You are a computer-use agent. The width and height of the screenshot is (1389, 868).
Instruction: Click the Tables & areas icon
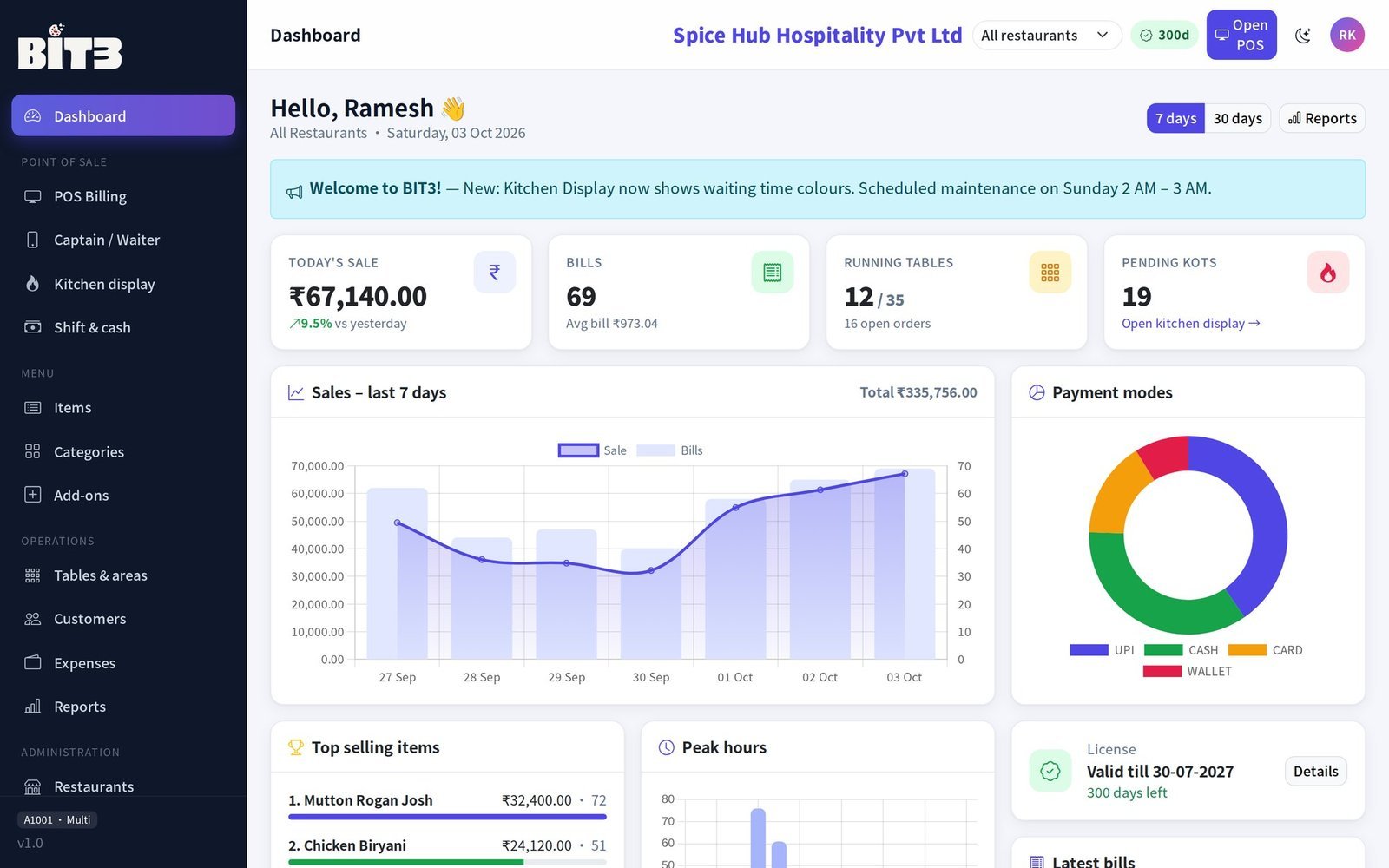click(x=33, y=575)
